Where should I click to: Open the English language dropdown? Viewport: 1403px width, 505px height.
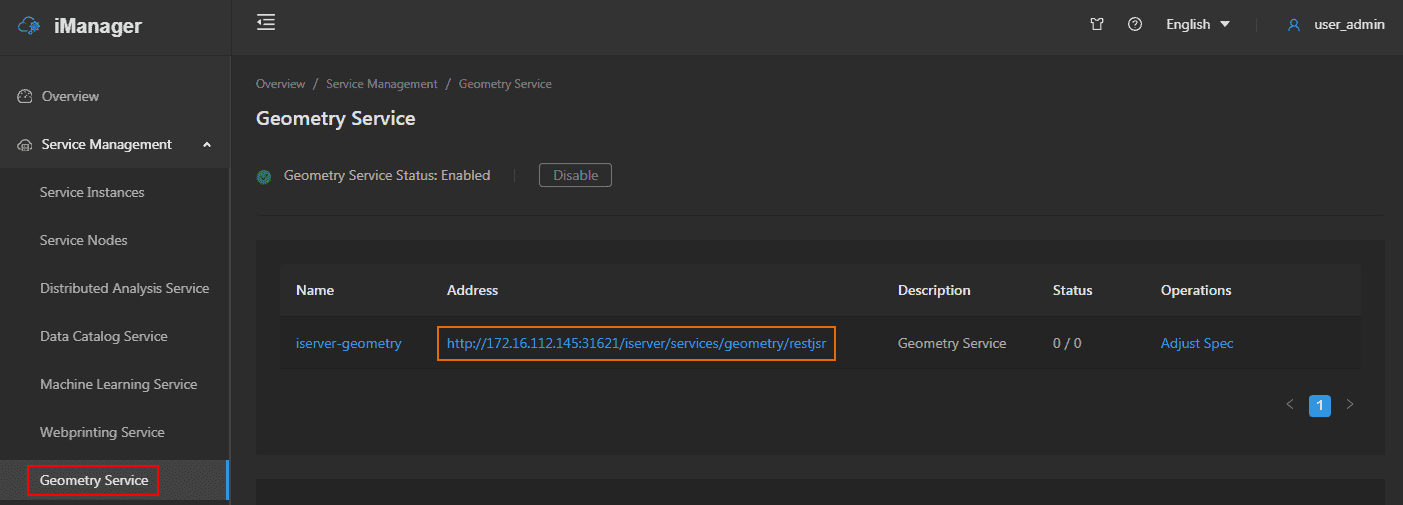tap(1198, 24)
